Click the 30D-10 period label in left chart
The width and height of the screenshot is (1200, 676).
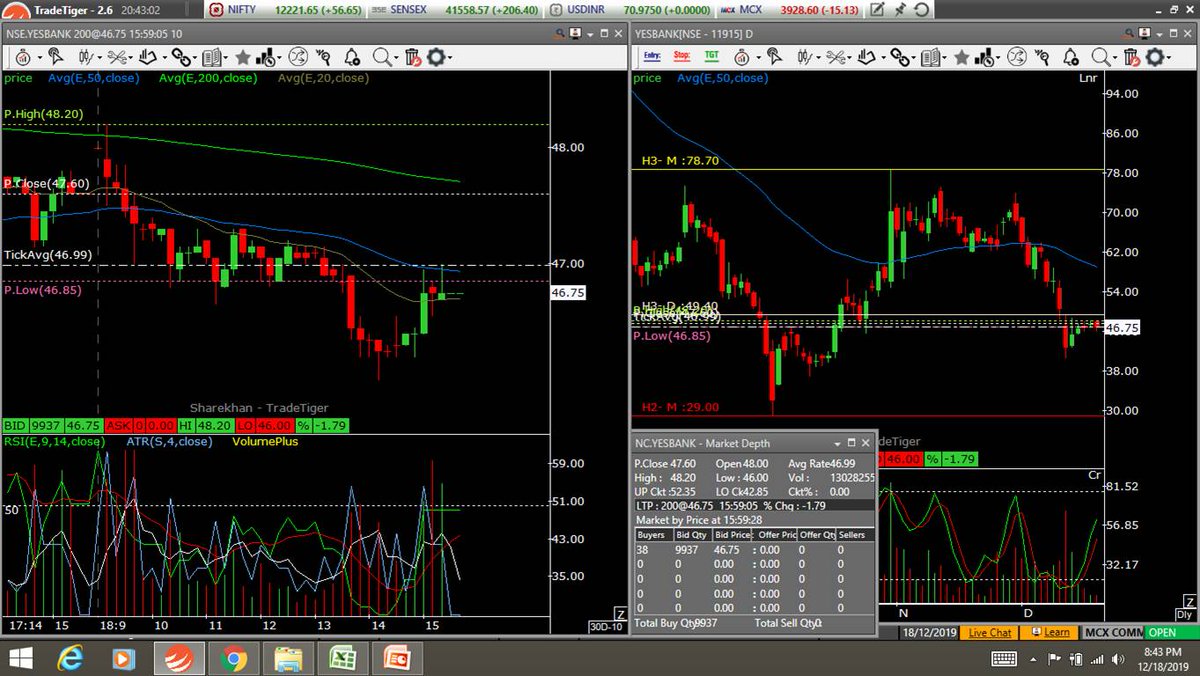[x=605, y=627]
